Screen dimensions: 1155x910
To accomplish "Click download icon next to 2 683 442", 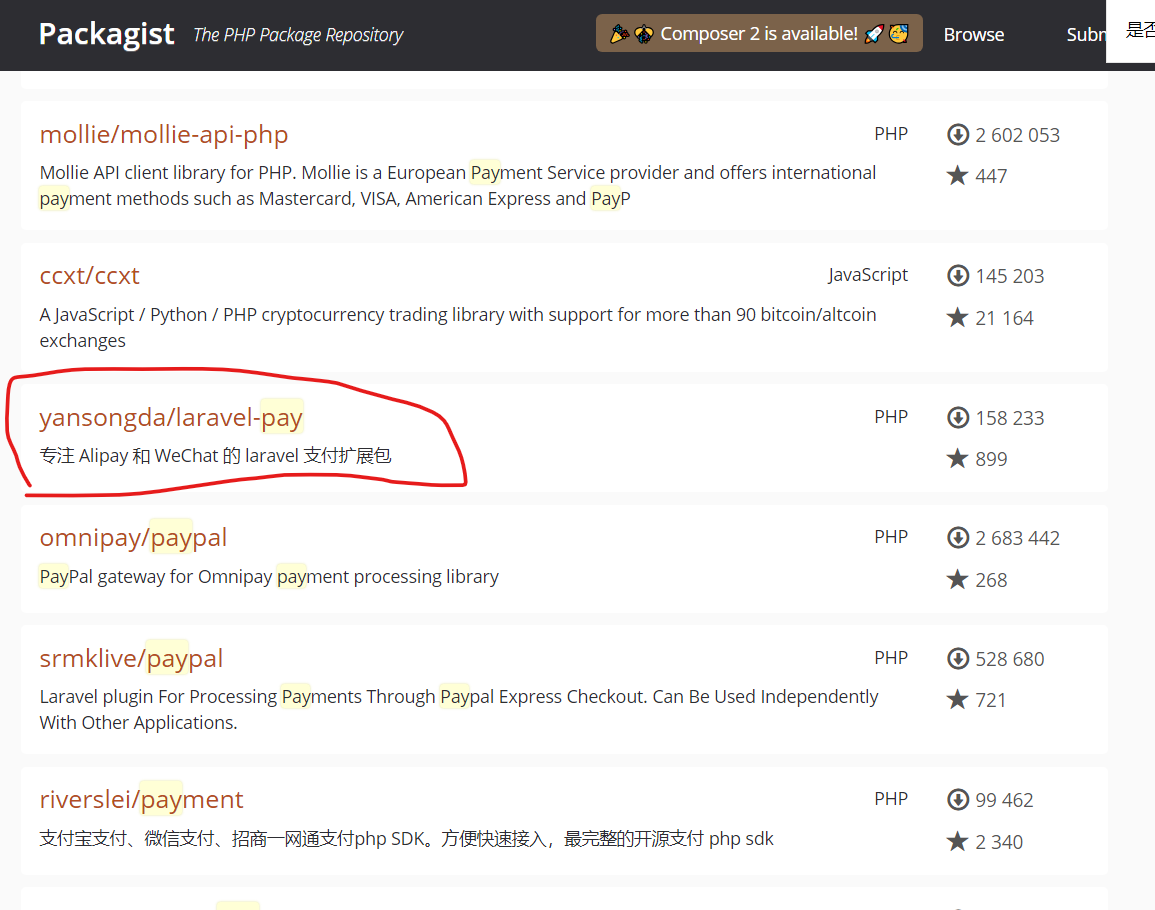I will (x=958, y=538).
